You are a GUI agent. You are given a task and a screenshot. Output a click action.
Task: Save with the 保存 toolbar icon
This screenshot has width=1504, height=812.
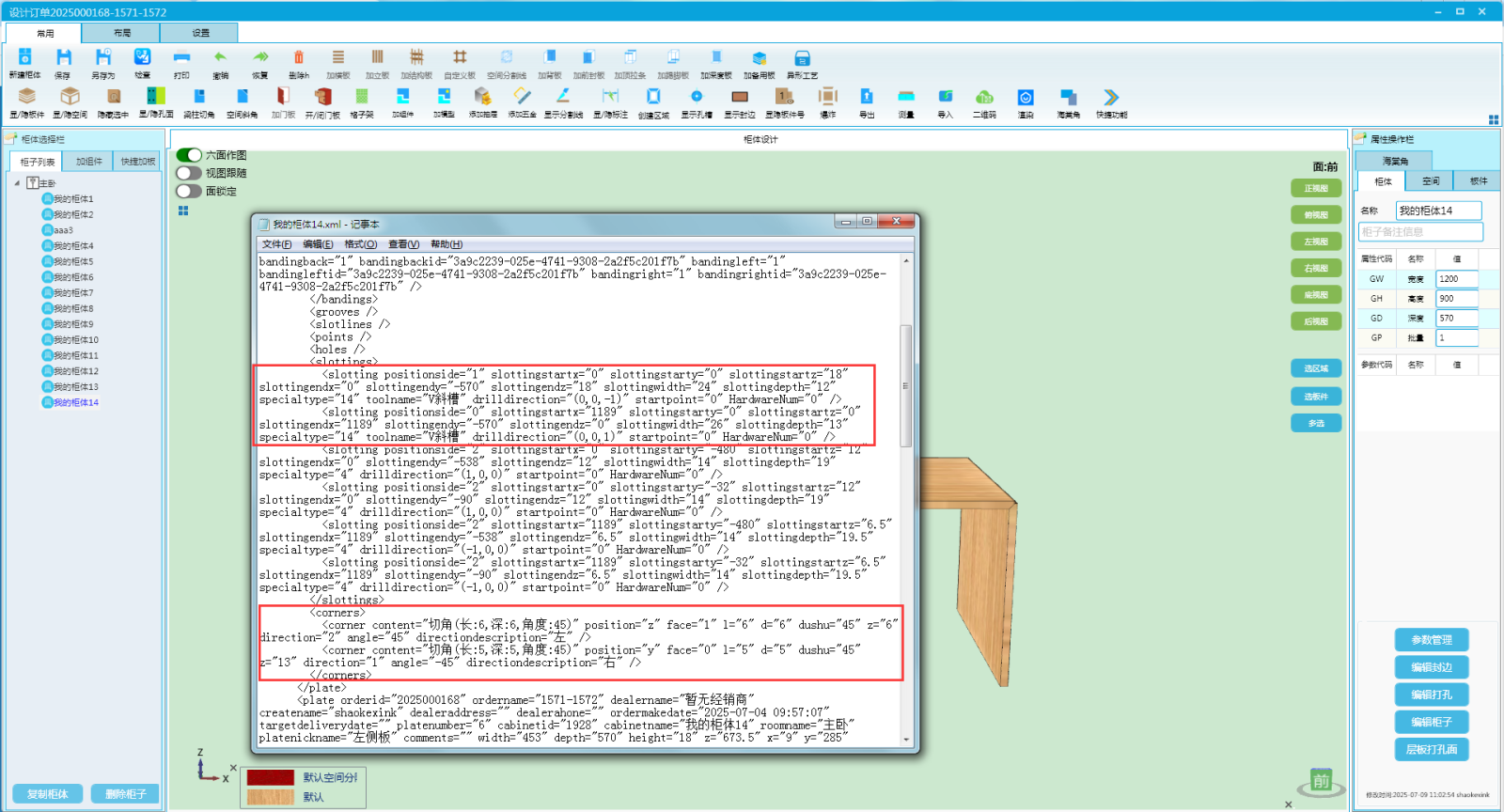tap(63, 58)
